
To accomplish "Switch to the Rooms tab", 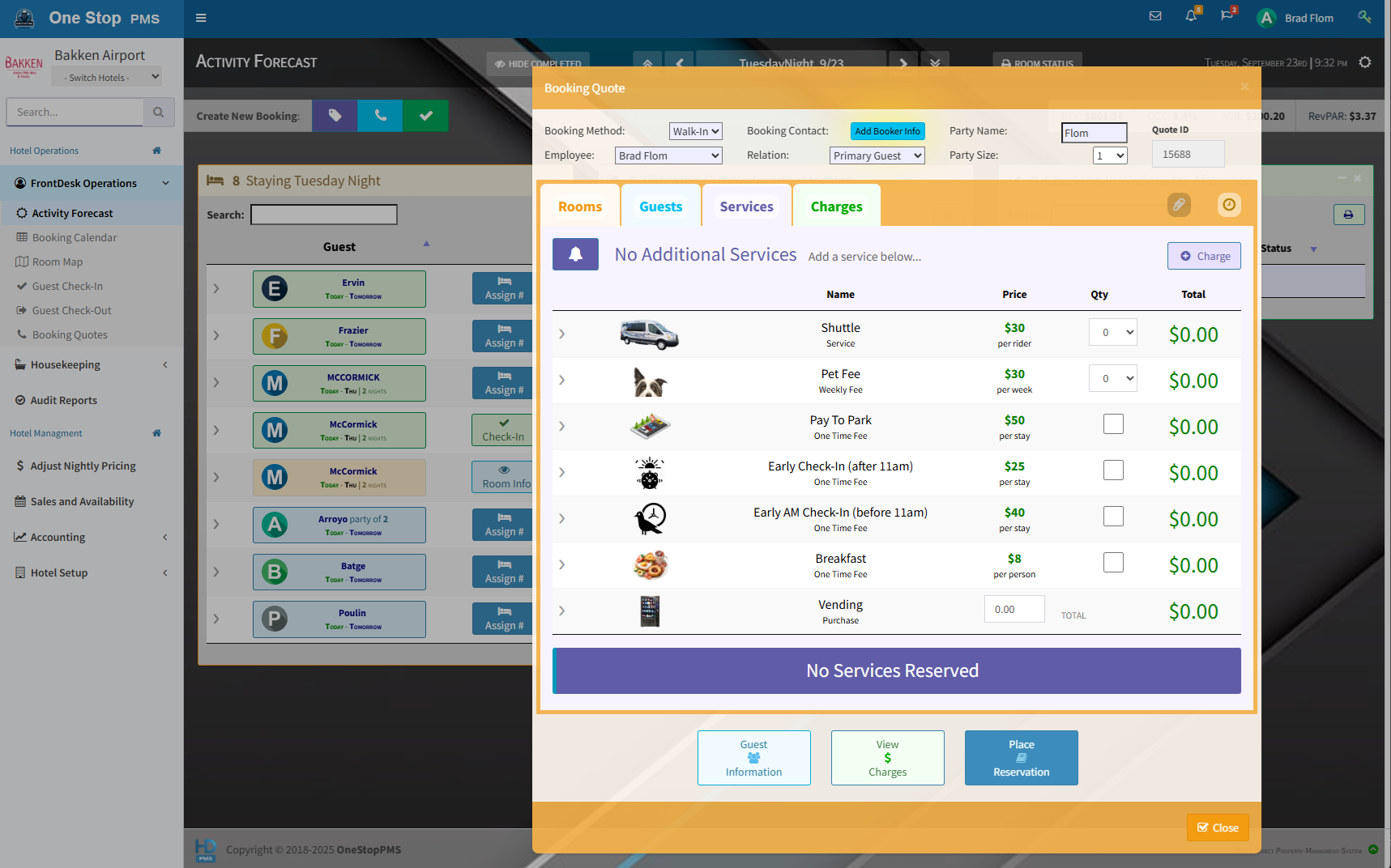I will click(x=580, y=206).
